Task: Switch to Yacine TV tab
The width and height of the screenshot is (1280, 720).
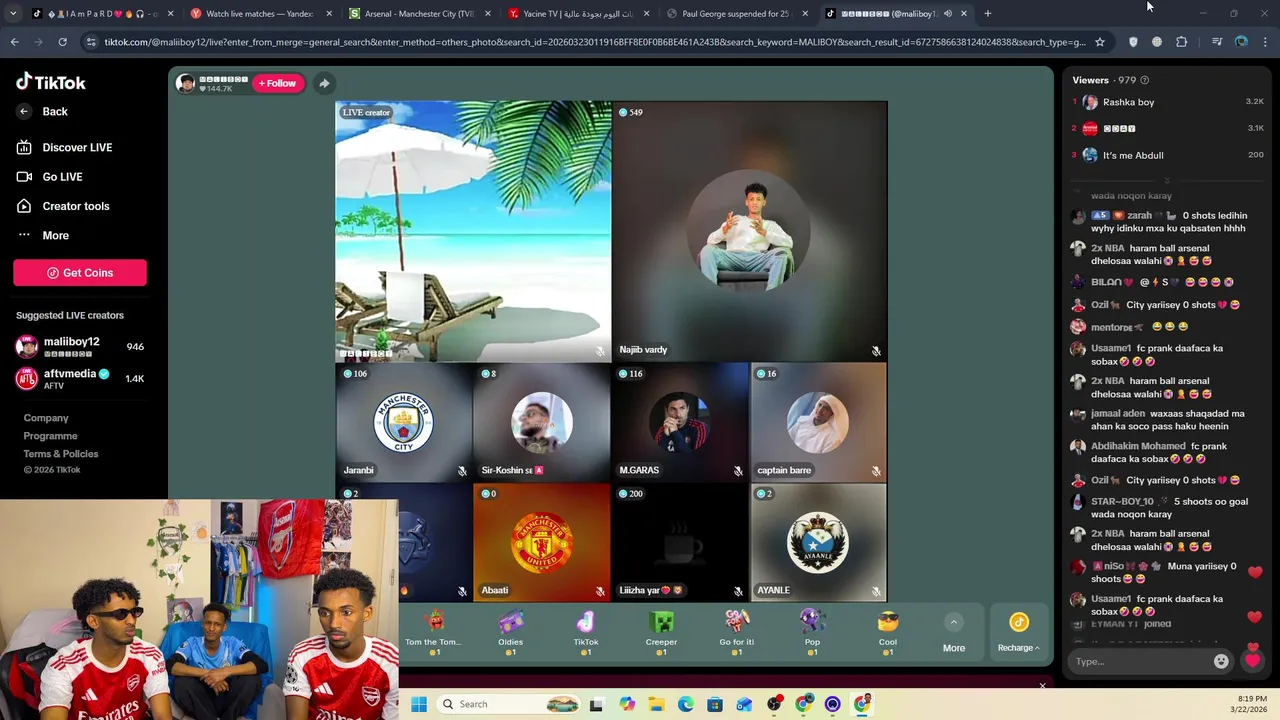Action: (580, 14)
